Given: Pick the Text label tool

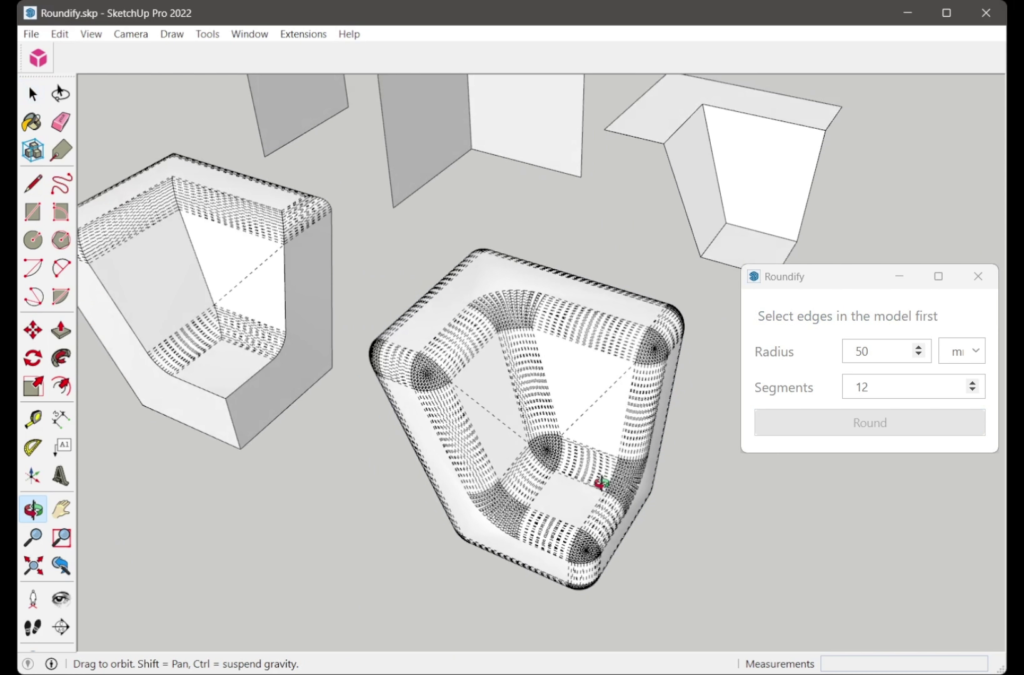Looking at the screenshot, I should pos(61,447).
